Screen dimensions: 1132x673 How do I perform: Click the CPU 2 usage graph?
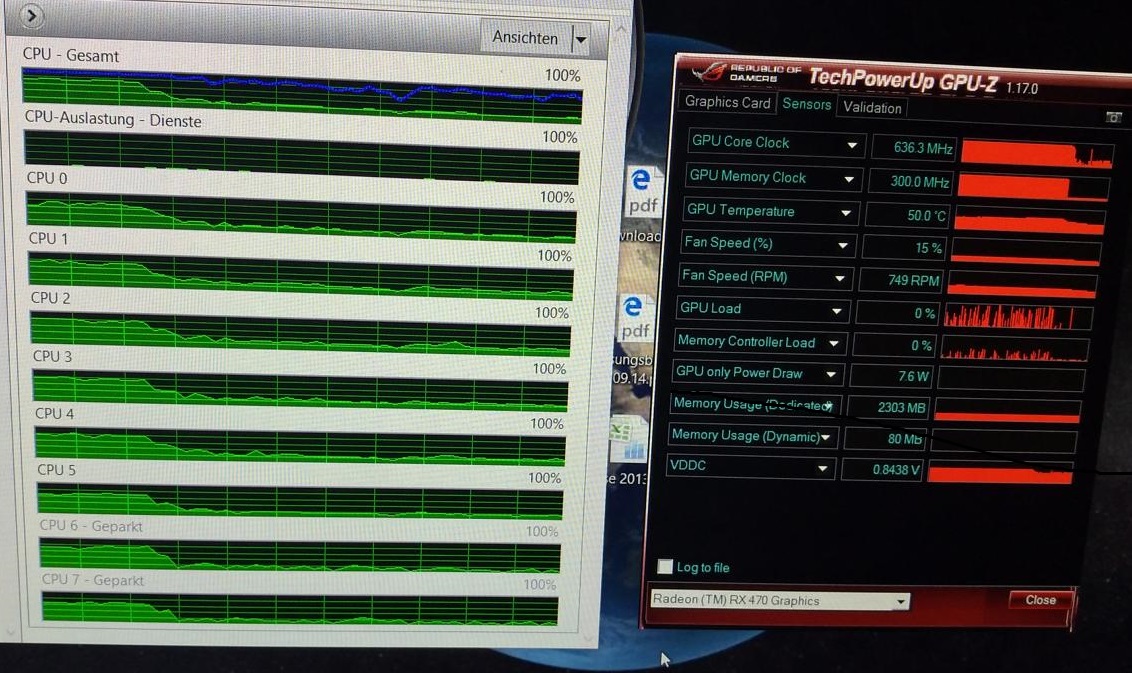300,335
